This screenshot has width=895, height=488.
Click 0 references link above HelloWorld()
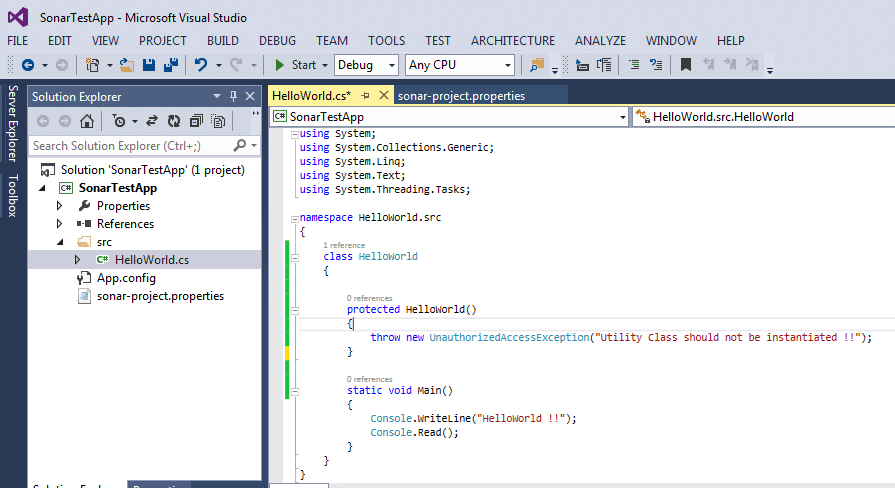coord(369,298)
